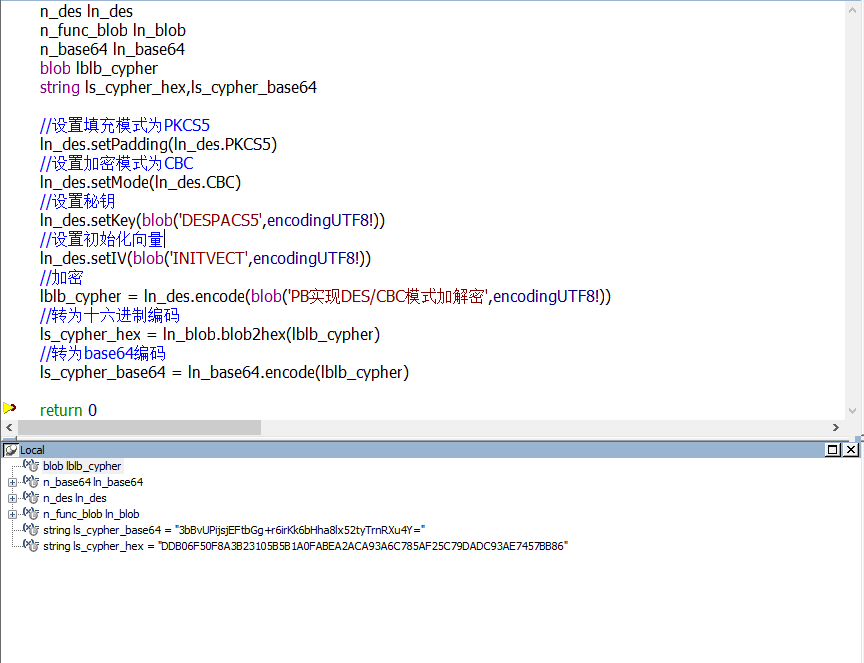This screenshot has width=864, height=663.
Task: Click the 'string ls_cypher_hex,ls_cypher_base64' declaration line
Action: [x=178, y=88]
